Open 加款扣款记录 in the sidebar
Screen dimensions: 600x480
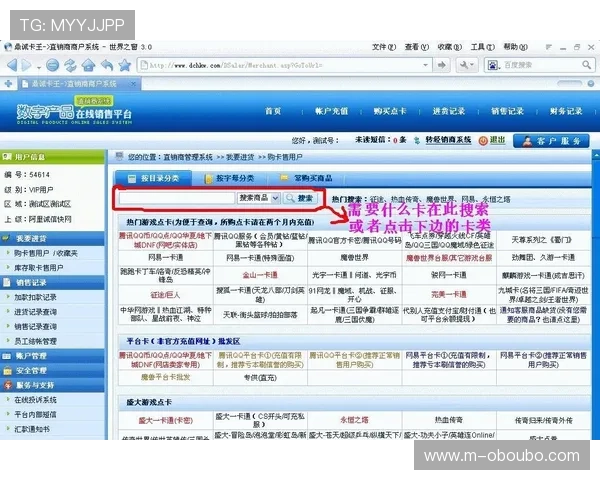(35, 297)
